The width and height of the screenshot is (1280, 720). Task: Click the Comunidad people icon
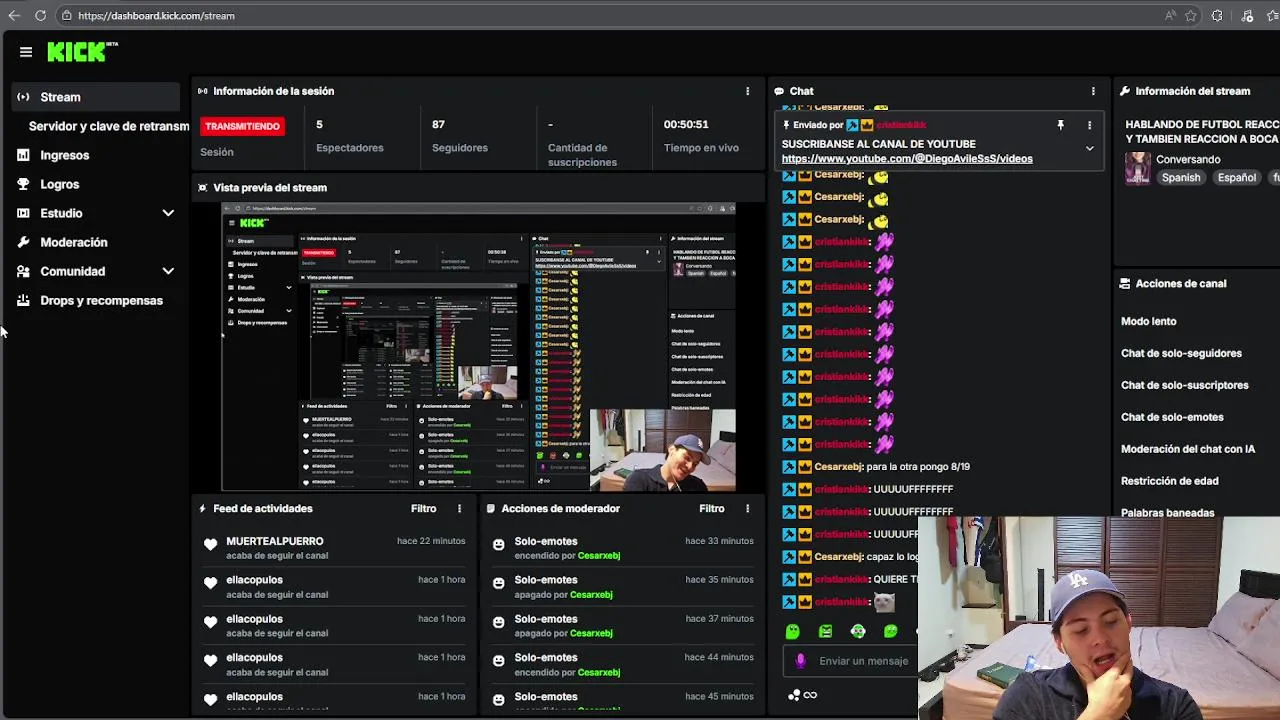pos(23,271)
